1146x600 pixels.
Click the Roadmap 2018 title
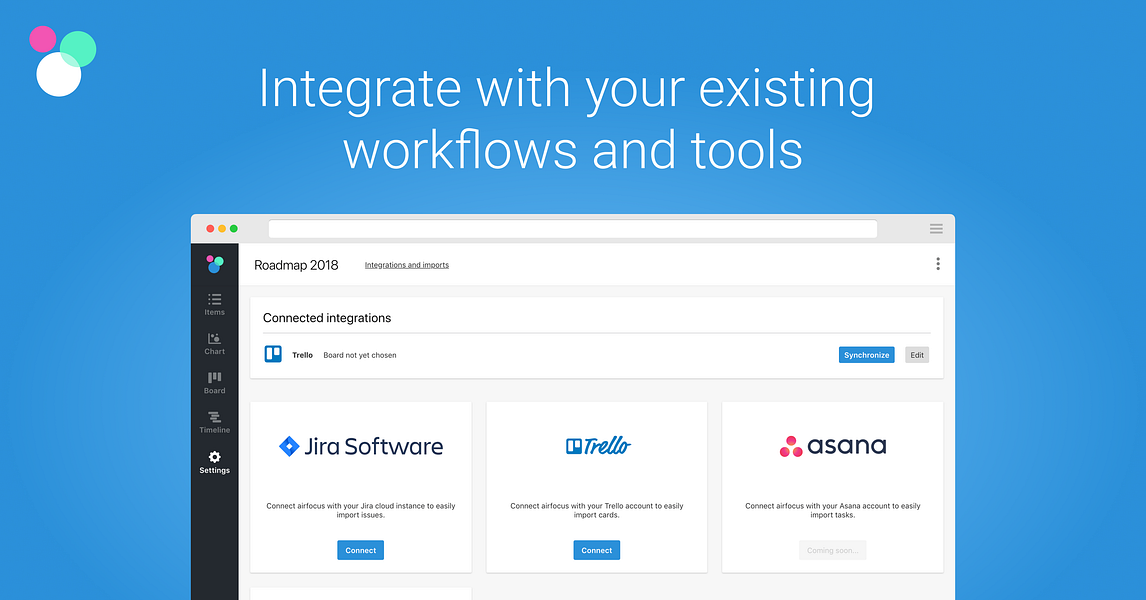click(x=296, y=265)
